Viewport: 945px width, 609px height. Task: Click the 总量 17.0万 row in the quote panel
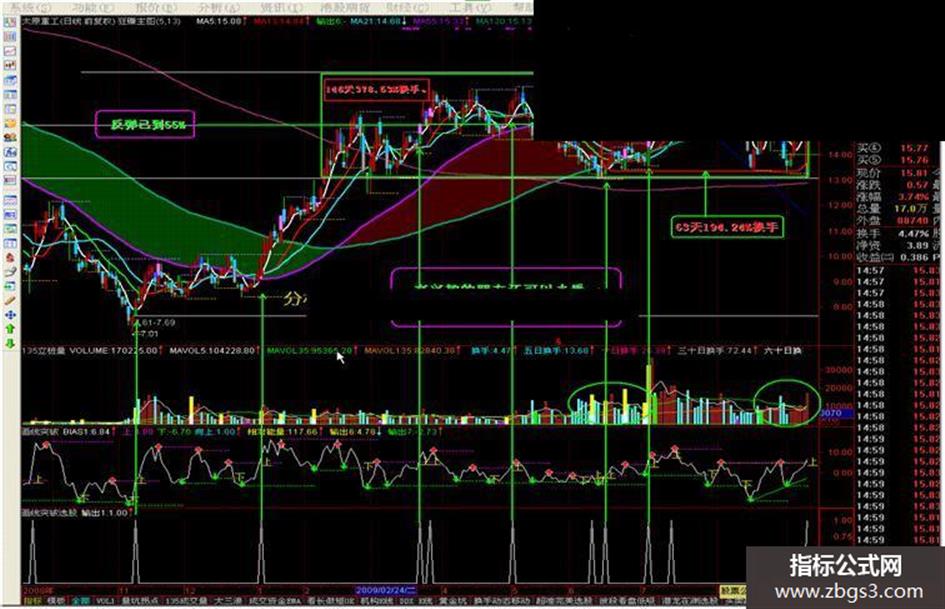pyautogui.click(x=893, y=209)
